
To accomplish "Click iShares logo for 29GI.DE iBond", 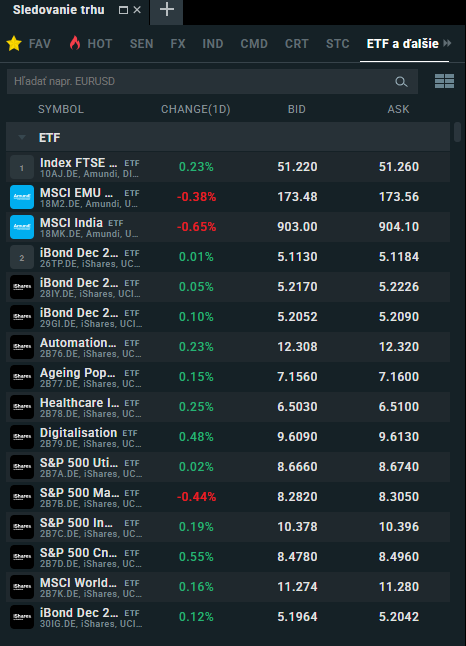I will 22,317.
